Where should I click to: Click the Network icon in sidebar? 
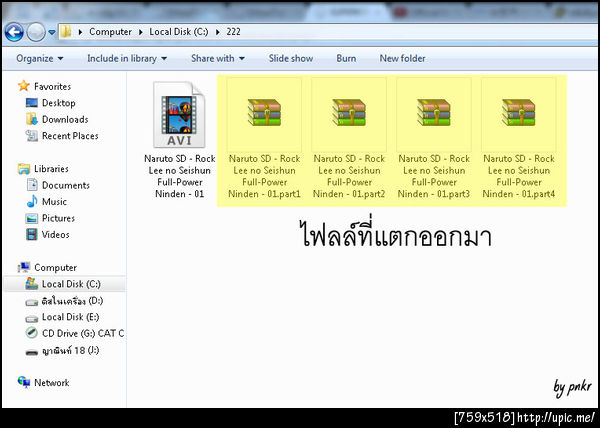pyautogui.click(x=24, y=381)
